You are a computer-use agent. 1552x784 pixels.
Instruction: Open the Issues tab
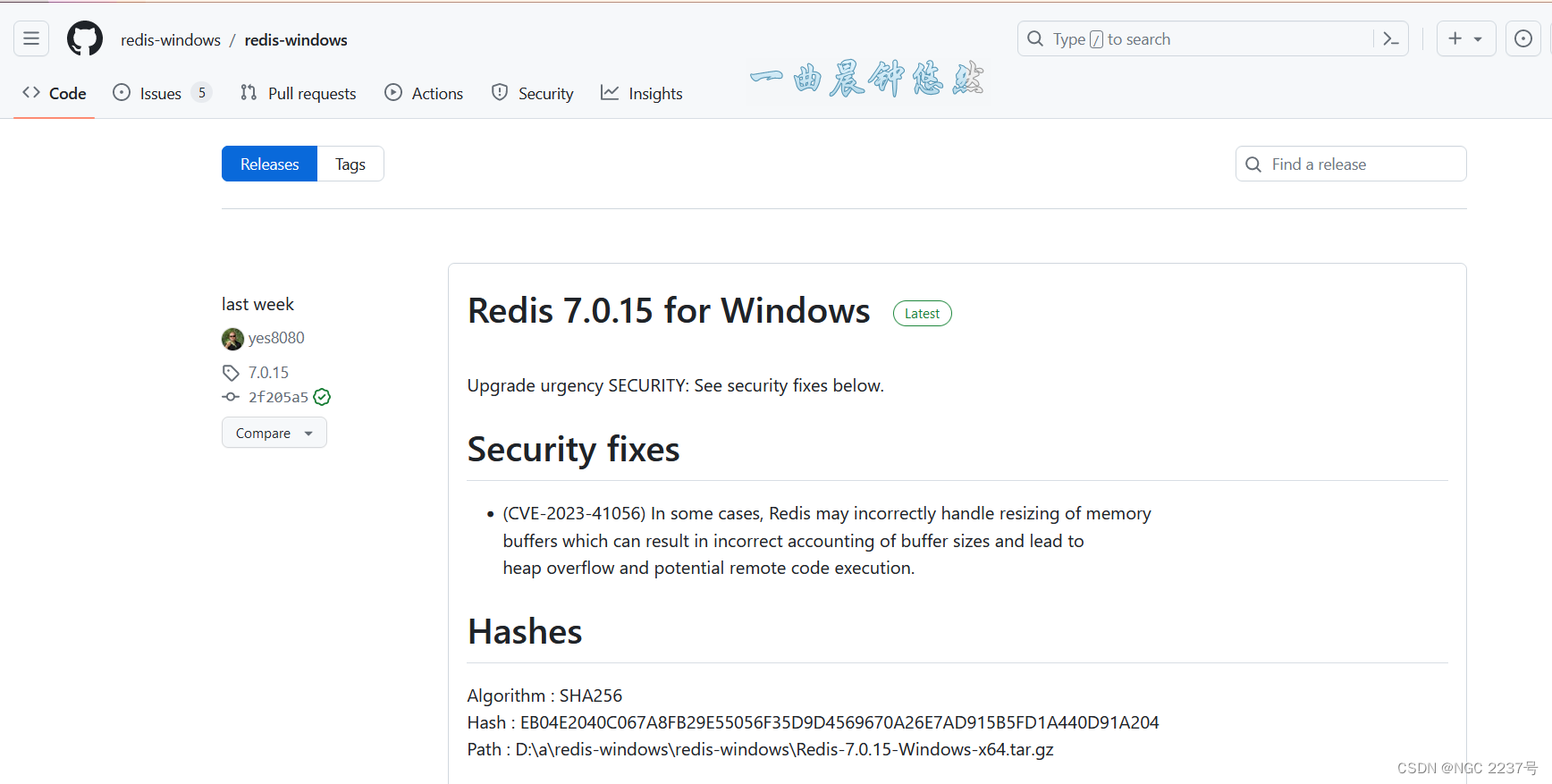pyautogui.click(x=162, y=93)
